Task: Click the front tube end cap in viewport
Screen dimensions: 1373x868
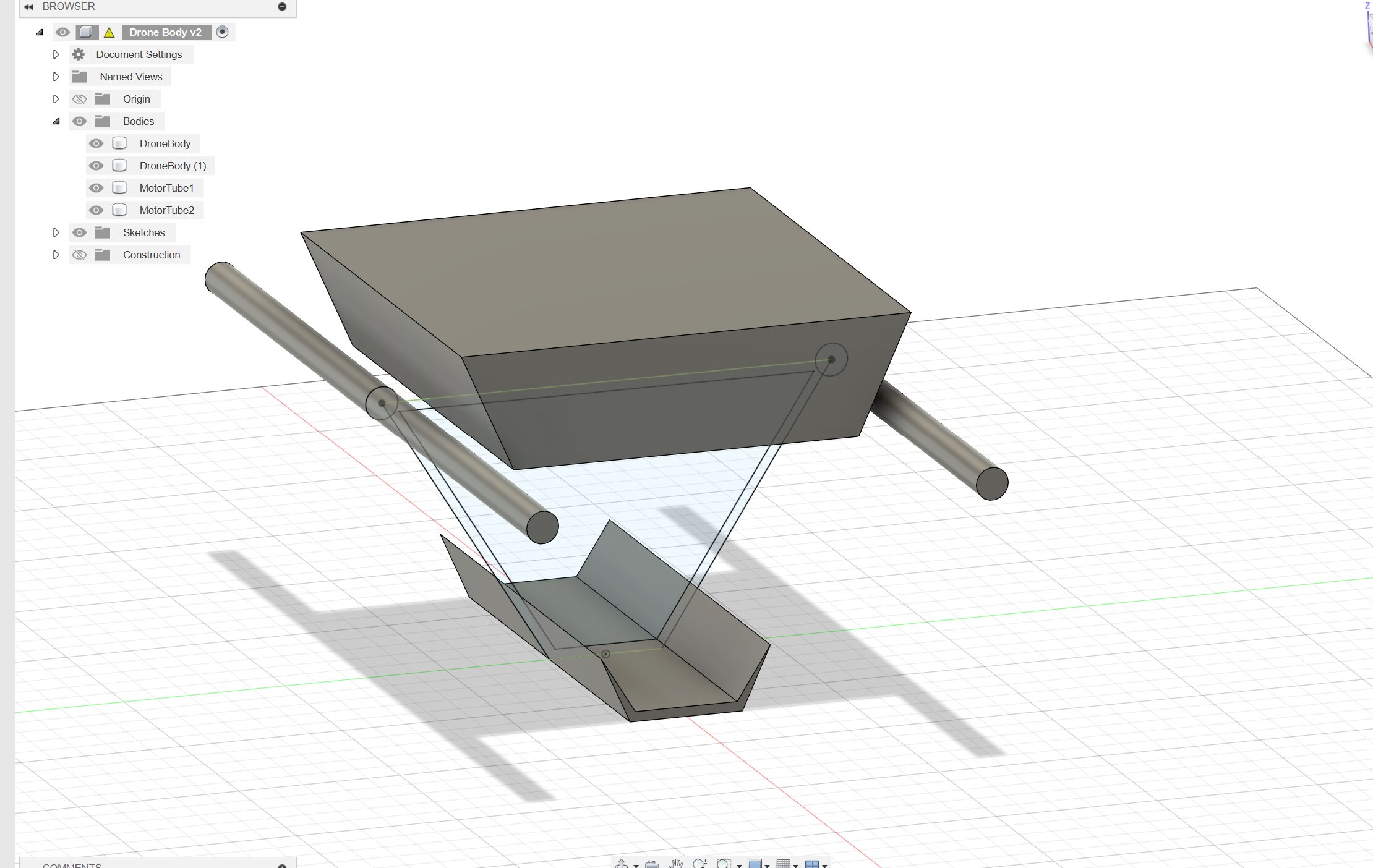Action: [542, 527]
